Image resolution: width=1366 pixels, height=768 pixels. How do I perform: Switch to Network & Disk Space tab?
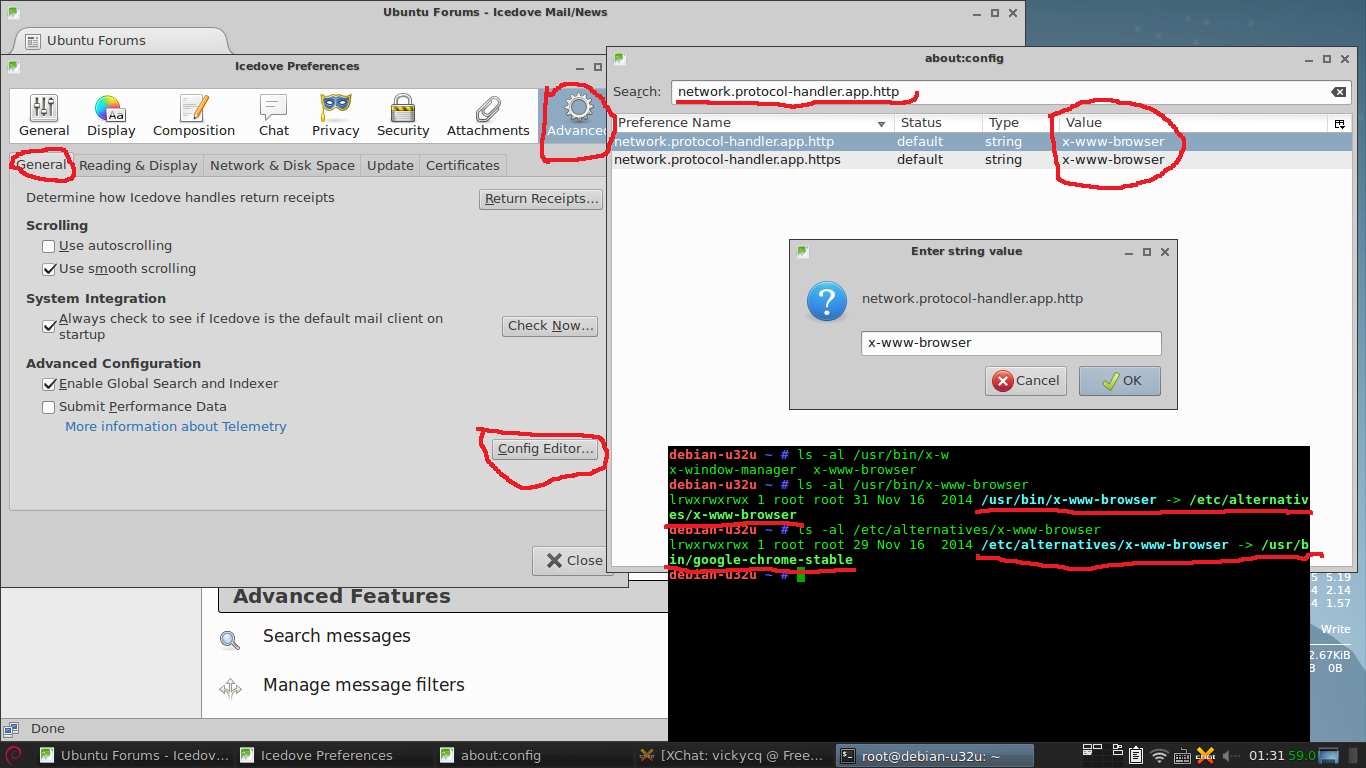pos(282,165)
